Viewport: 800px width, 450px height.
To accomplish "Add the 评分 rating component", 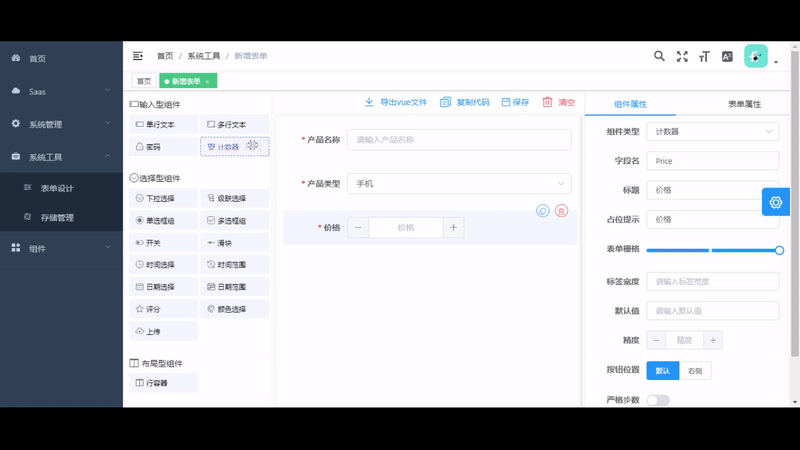I will [x=164, y=309].
